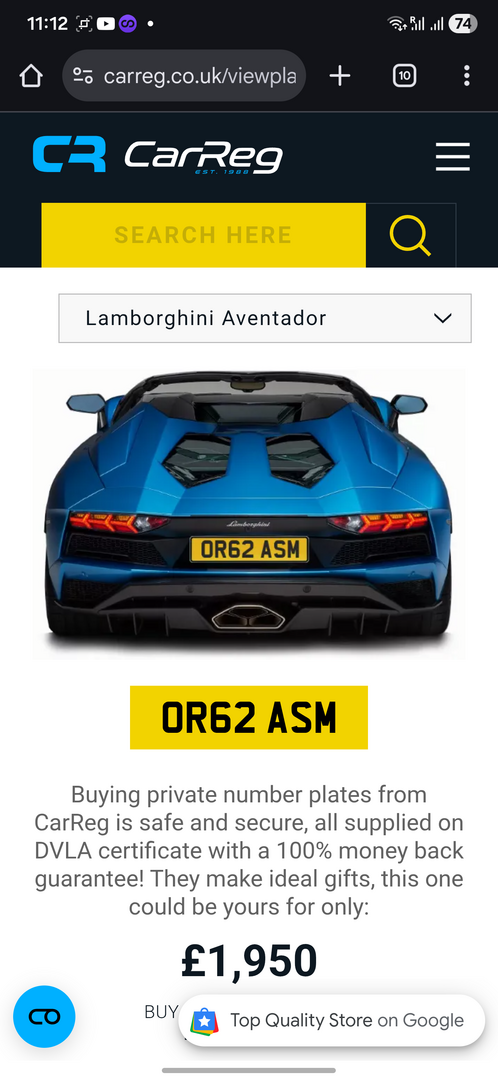Viewport: 498px width, 1080px height.
Task: Tap the OR62 ASM plate on the car
Action: pos(249,550)
